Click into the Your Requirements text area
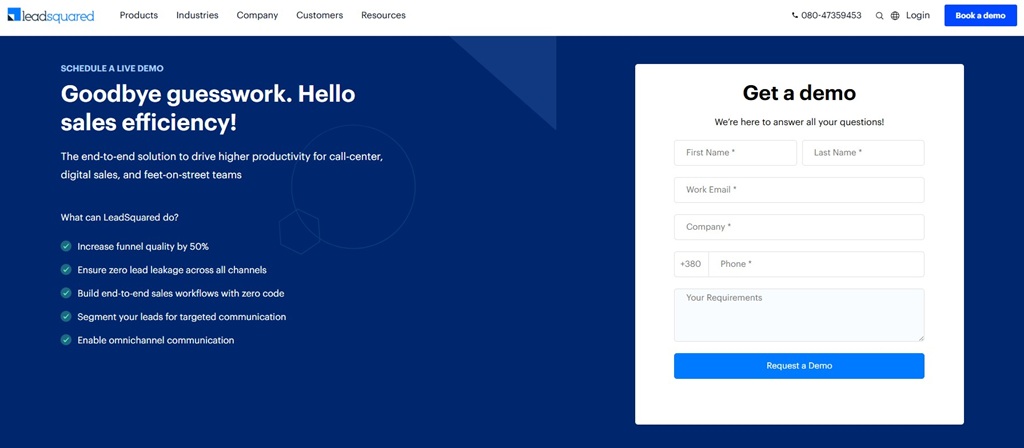 [799, 315]
